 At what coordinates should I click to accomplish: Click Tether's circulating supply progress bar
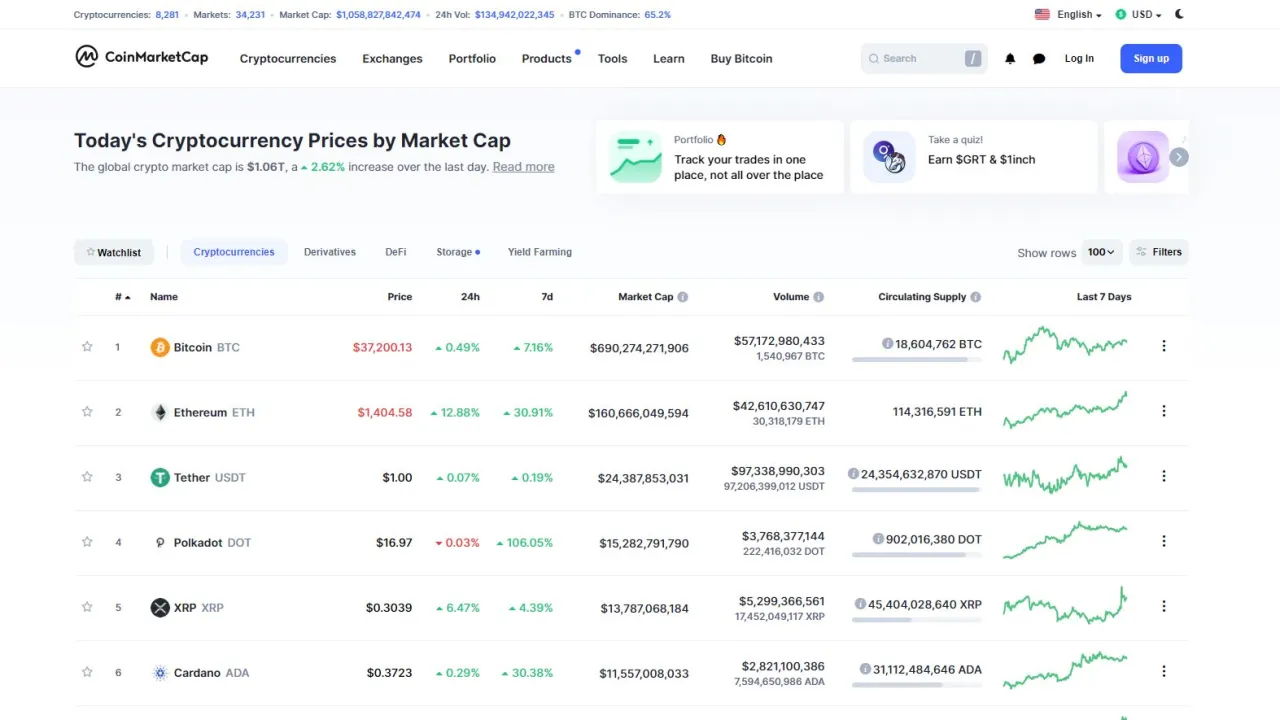916,489
